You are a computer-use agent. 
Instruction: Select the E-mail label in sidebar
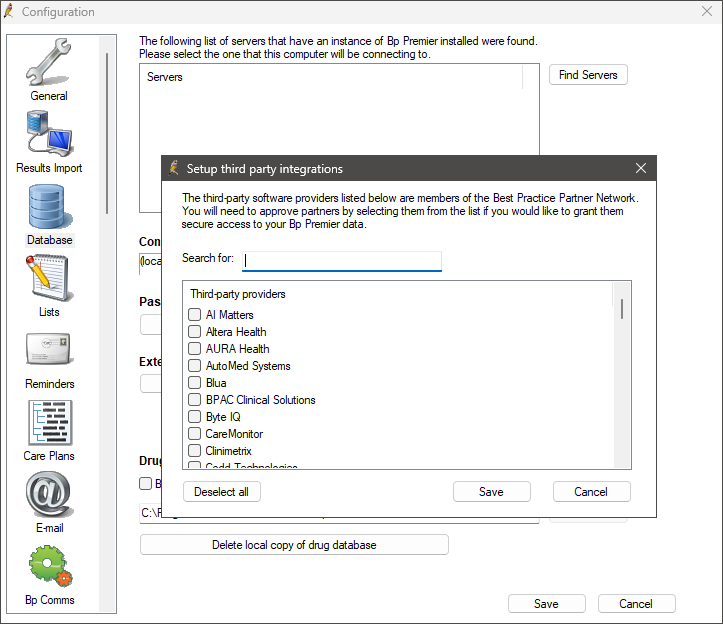click(x=50, y=528)
